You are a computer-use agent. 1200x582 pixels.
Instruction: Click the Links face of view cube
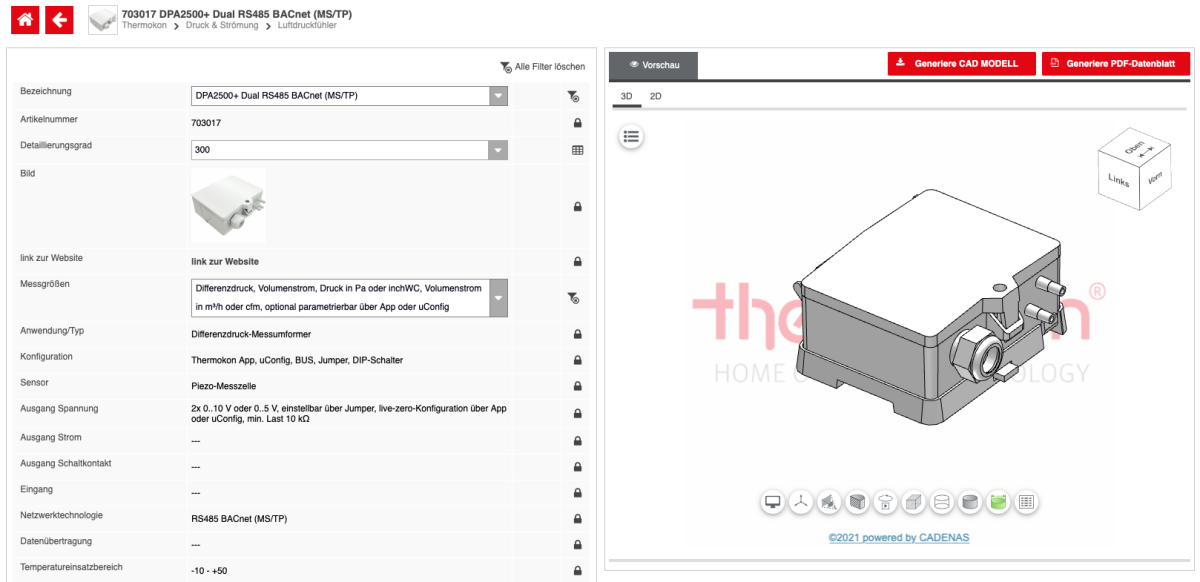[1119, 182]
